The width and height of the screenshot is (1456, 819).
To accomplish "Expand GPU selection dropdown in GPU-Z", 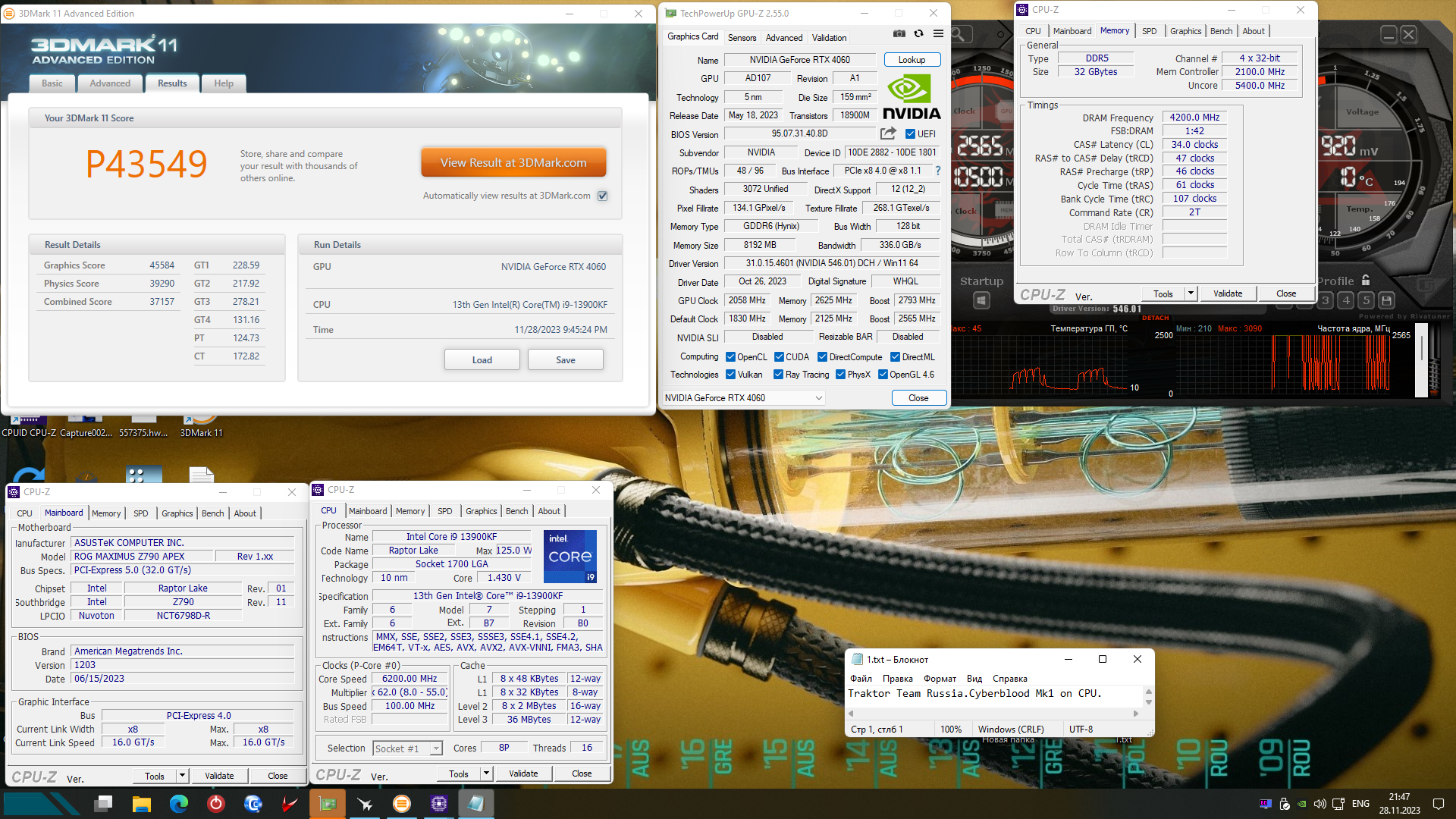I will click(819, 398).
